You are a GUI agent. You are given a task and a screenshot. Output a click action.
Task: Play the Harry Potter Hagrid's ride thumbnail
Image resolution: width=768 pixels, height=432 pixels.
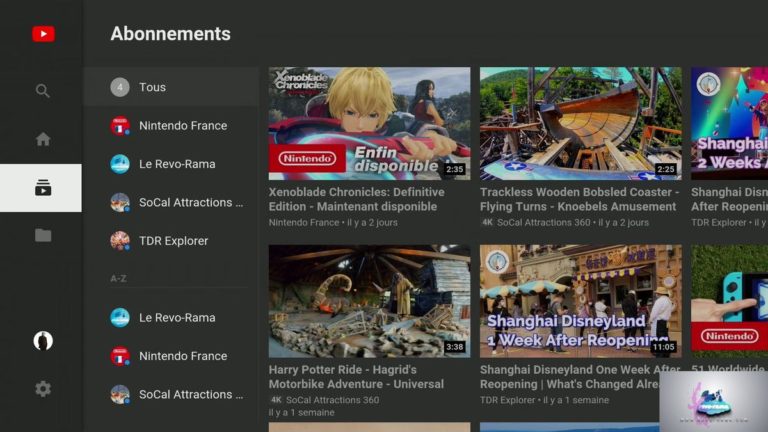369,301
